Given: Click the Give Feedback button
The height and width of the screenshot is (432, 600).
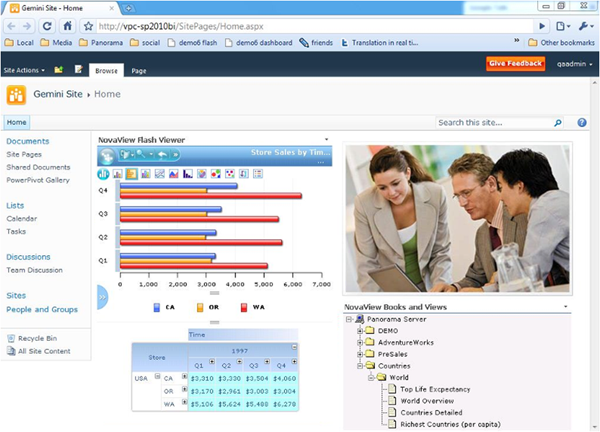Looking at the screenshot, I should click(515, 64).
